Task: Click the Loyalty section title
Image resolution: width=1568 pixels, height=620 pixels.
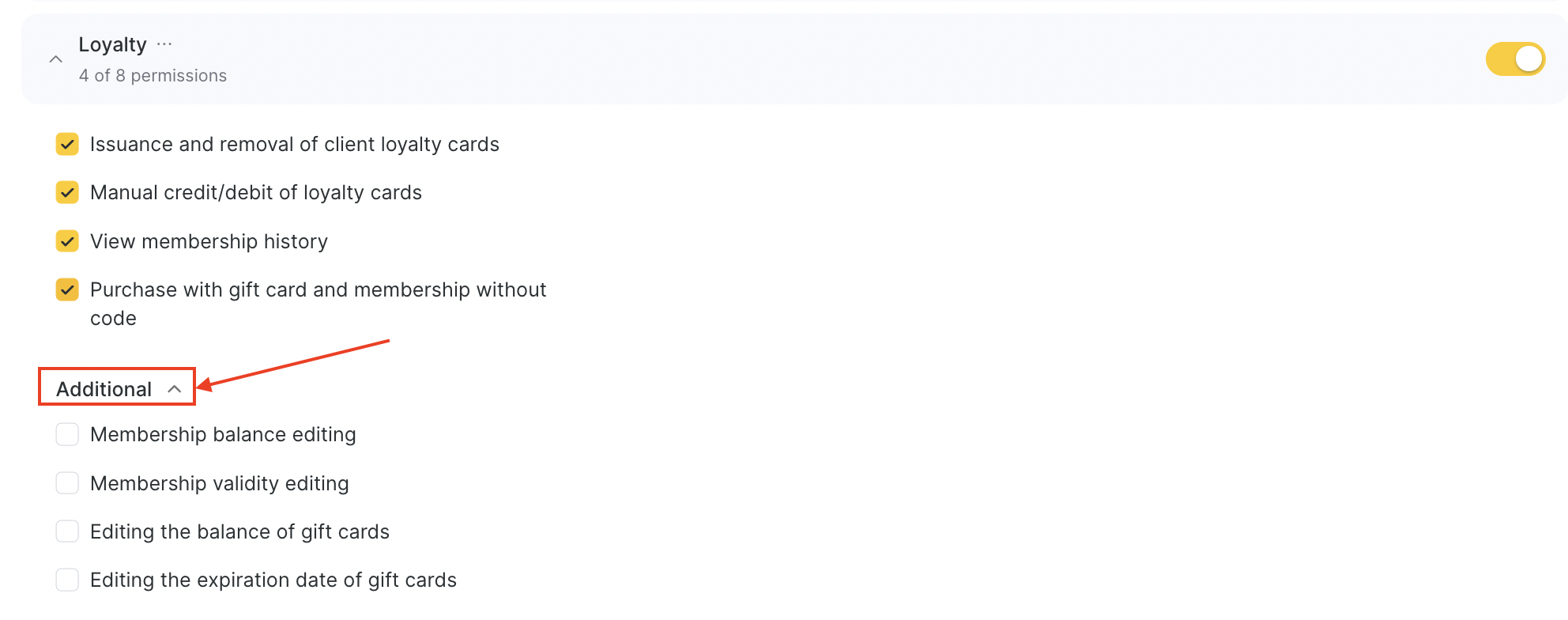Action: [112, 44]
